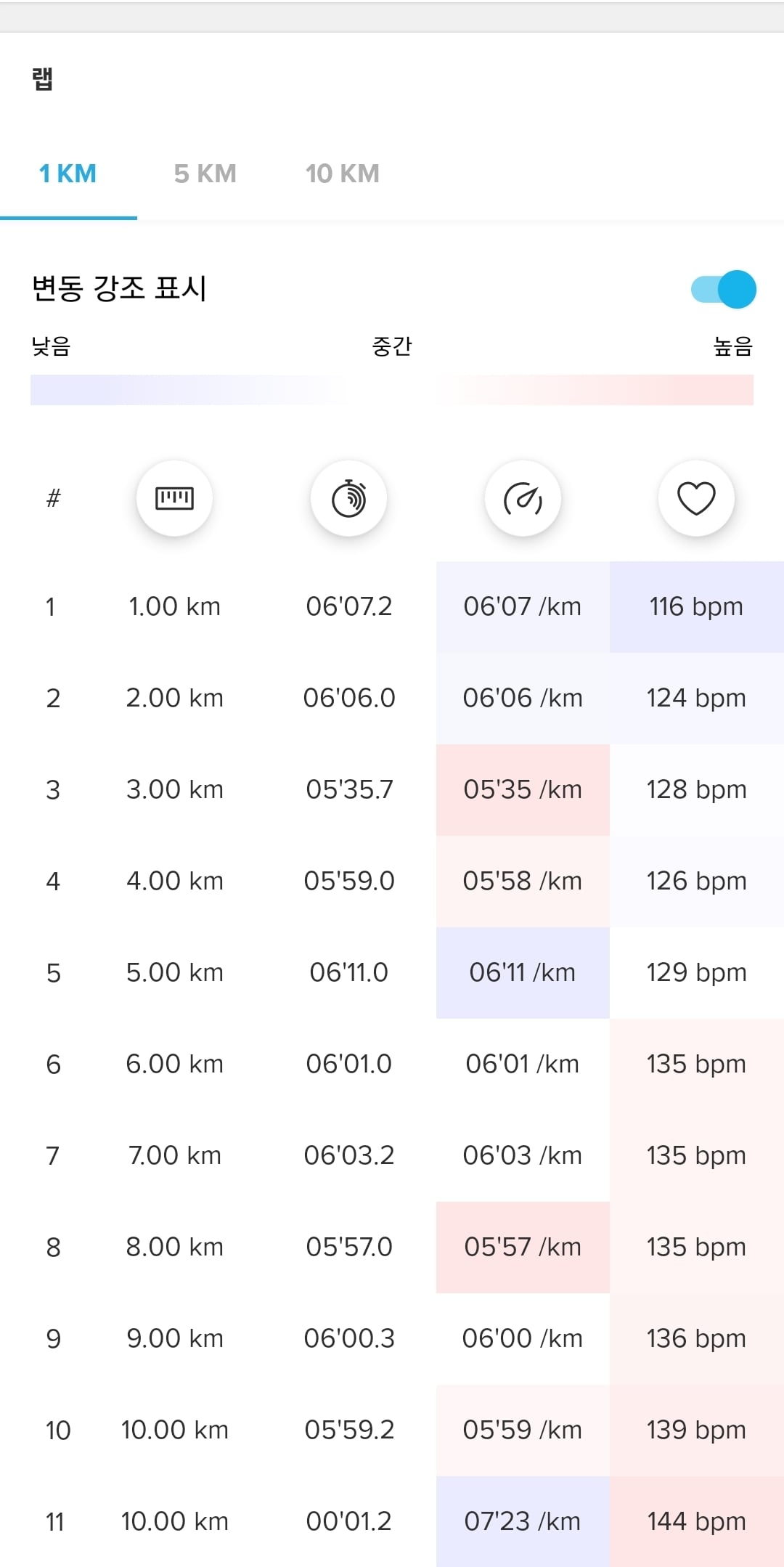Tap the pace gauge column icon
Viewport: 784px width, 1567px height.
[523, 498]
